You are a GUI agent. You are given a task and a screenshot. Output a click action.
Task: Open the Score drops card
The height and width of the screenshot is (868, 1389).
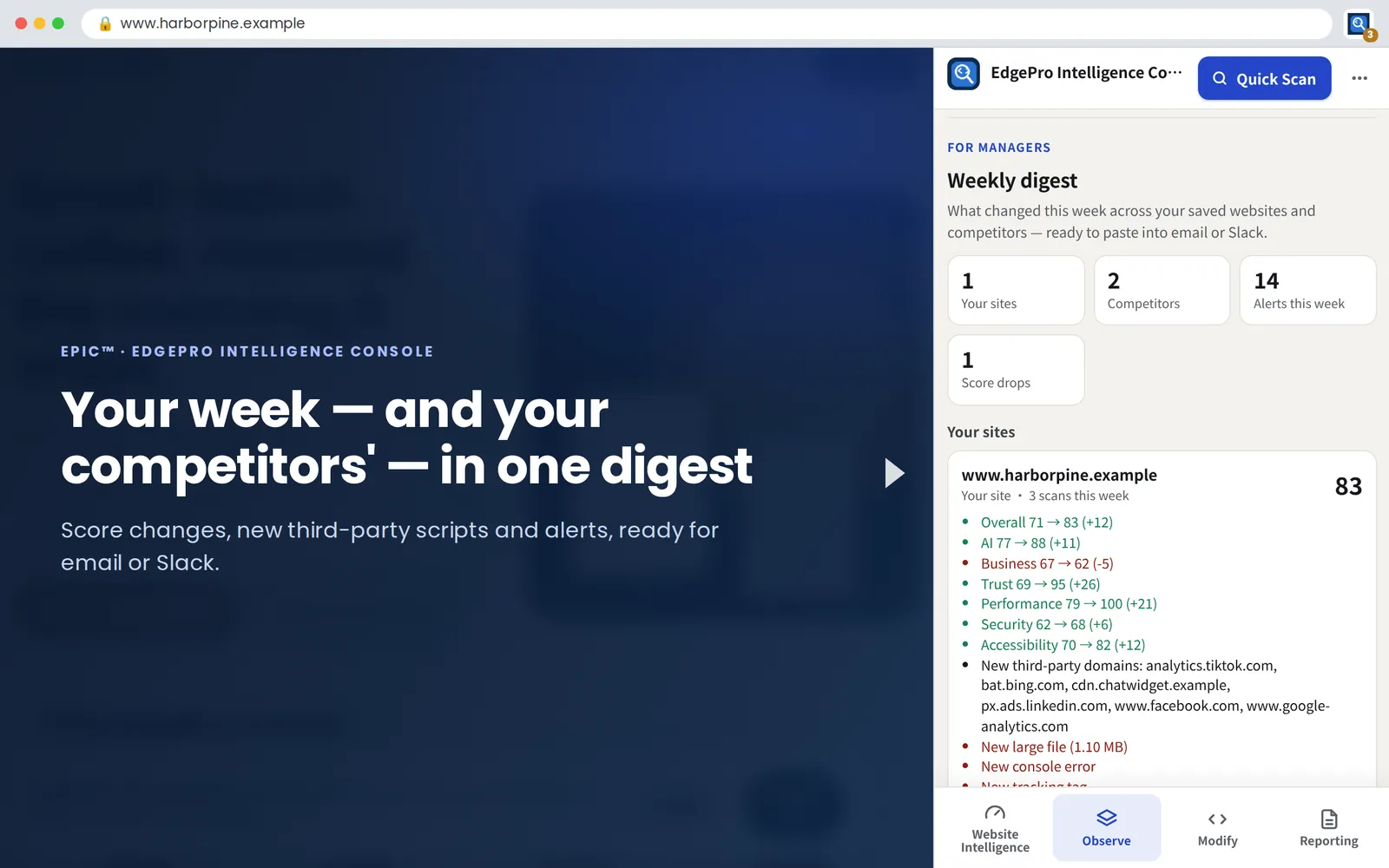tap(1016, 370)
